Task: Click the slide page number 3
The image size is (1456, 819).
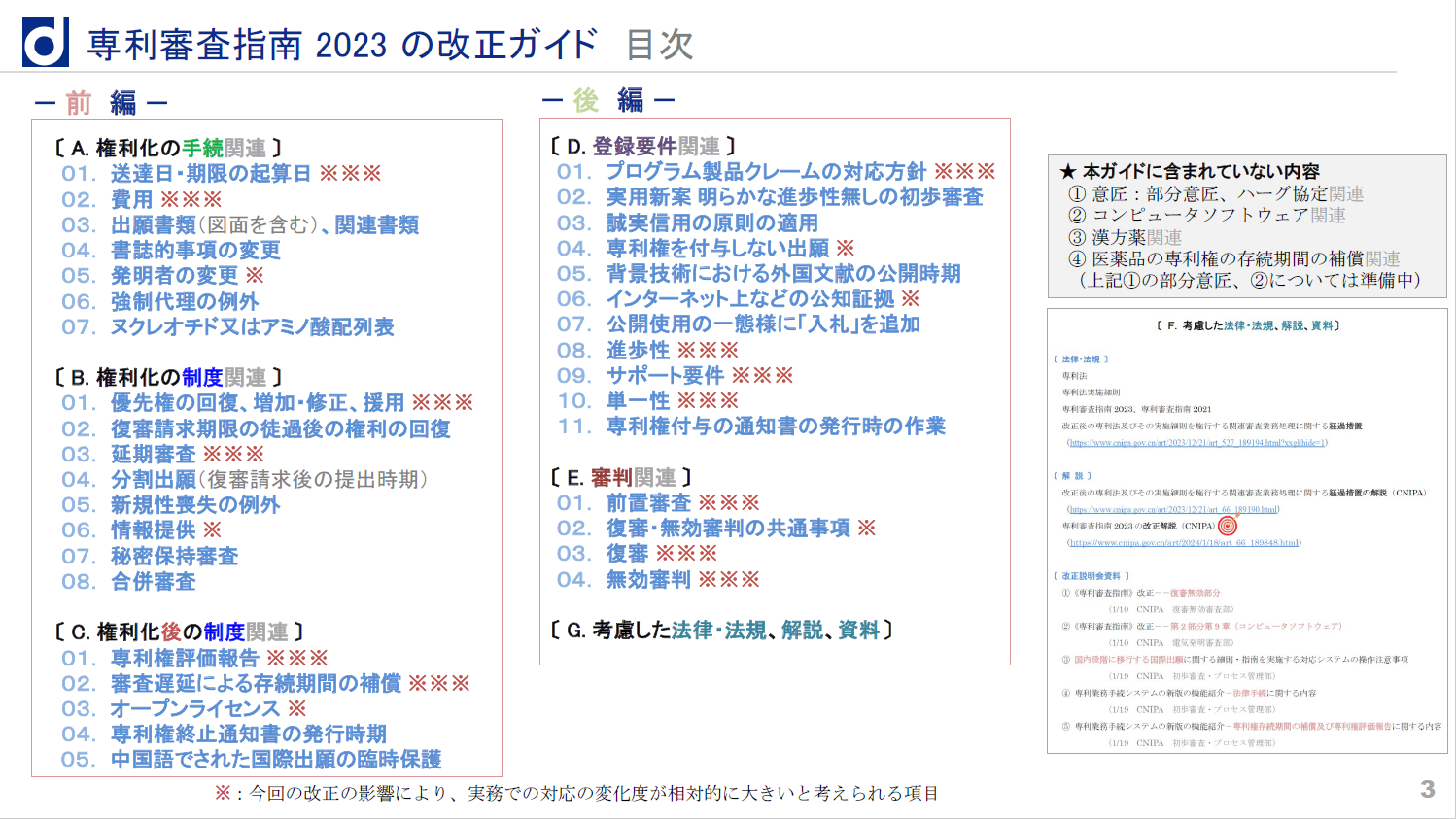Action: point(1428,789)
